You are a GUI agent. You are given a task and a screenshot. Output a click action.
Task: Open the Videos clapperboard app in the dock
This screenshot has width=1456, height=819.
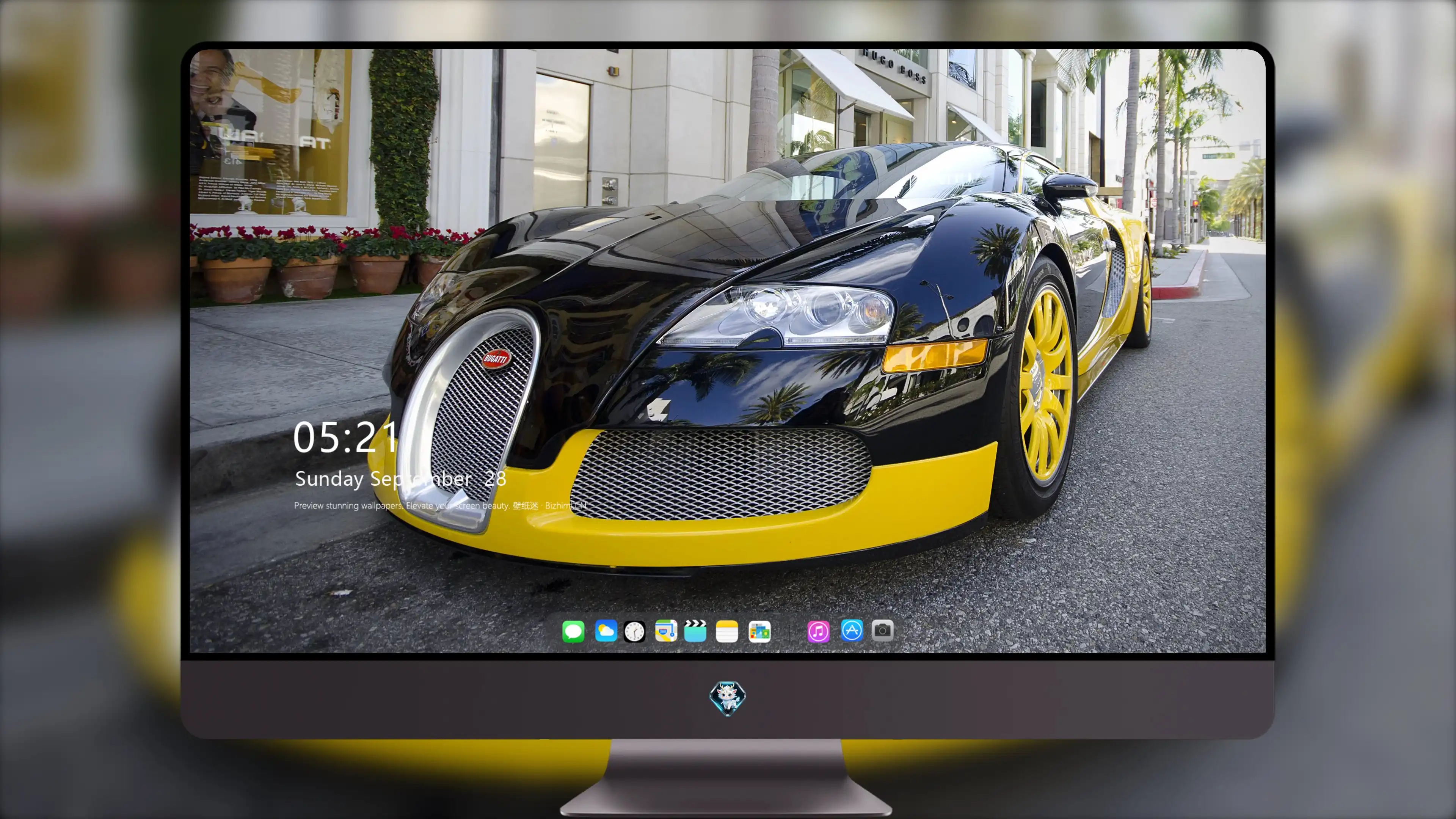click(695, 631)
